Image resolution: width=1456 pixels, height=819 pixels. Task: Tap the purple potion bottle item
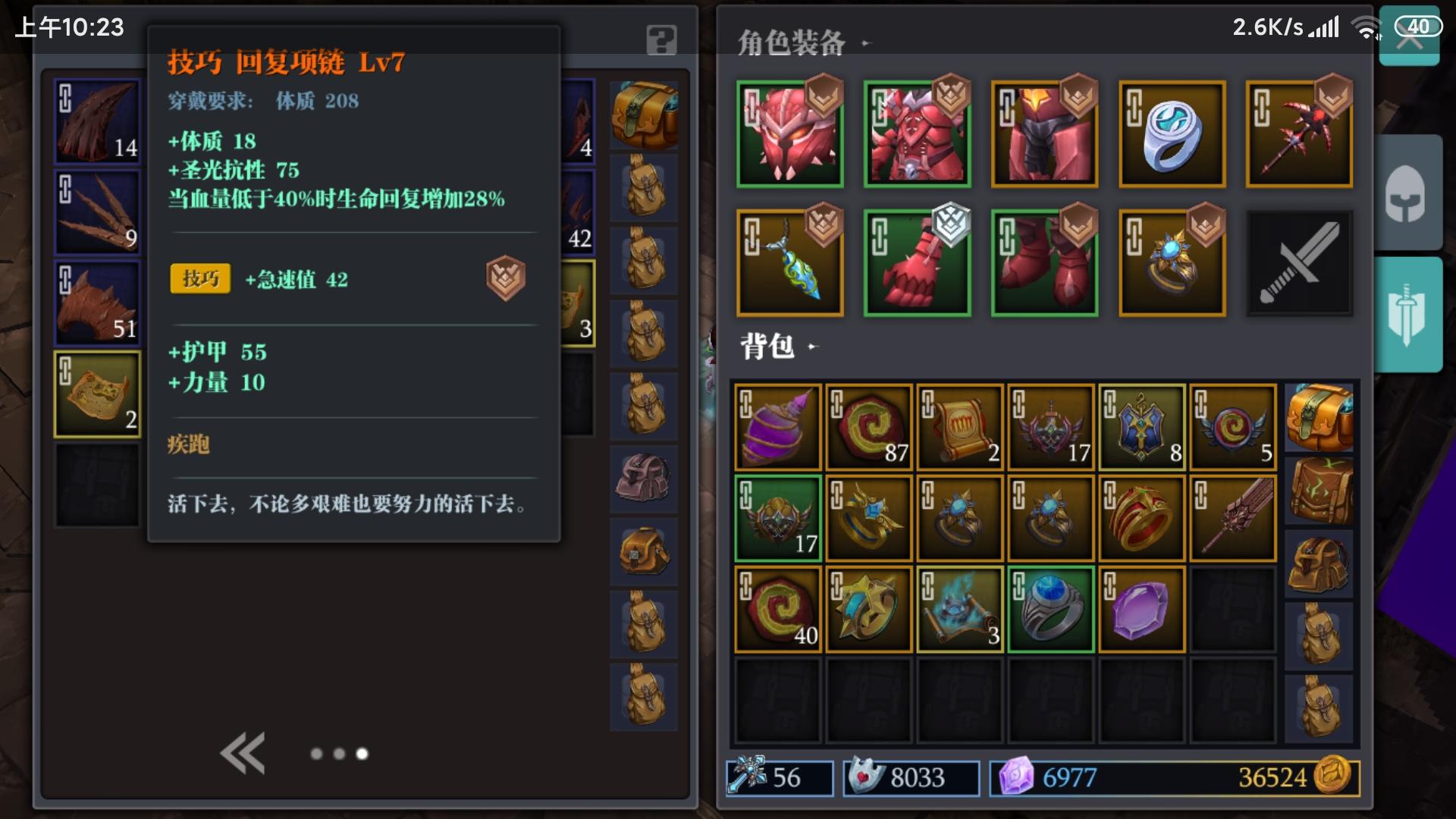[x=777, y=427]
